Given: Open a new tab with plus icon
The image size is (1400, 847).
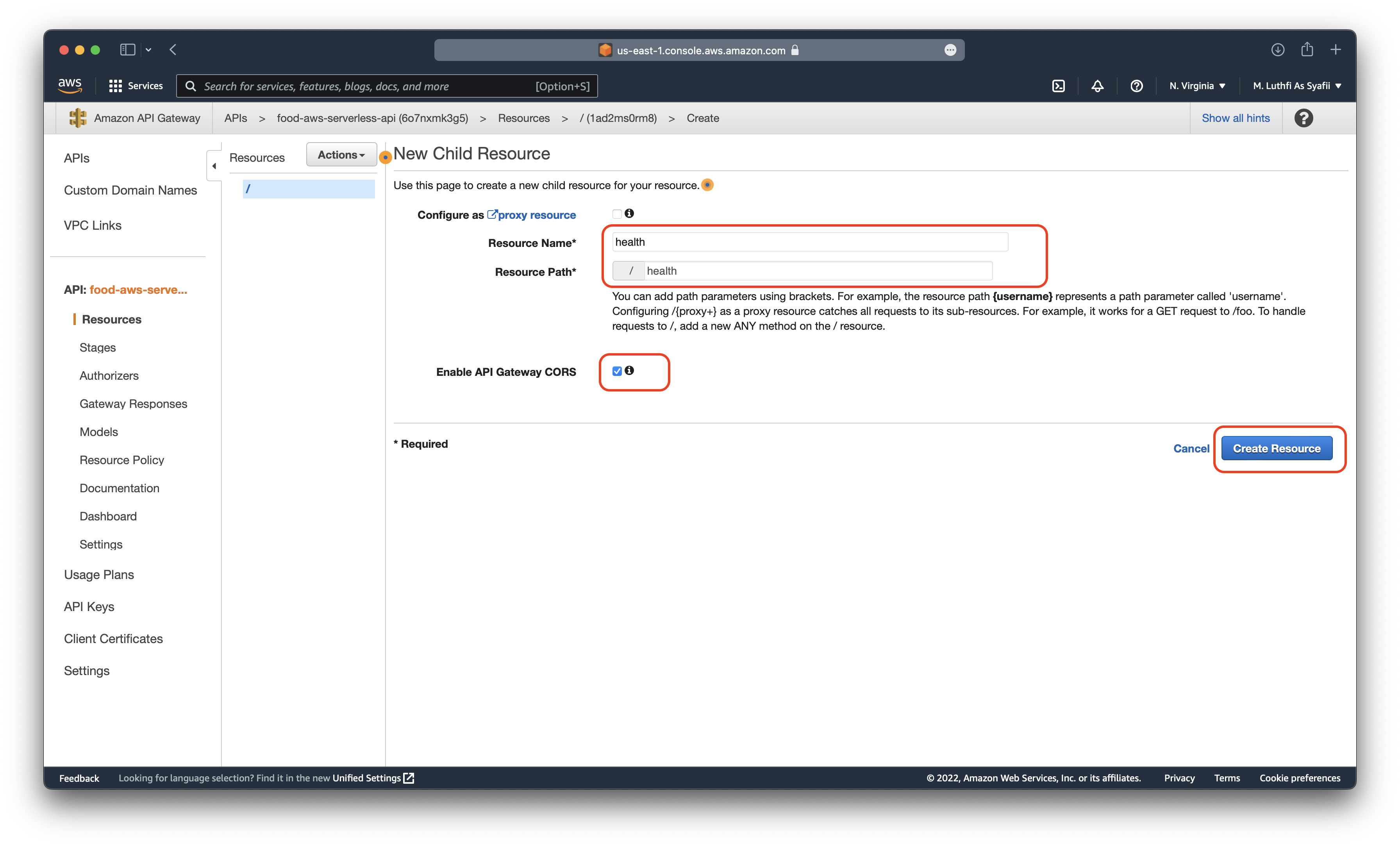Looking at the screenshot, I should [1336, 50].
